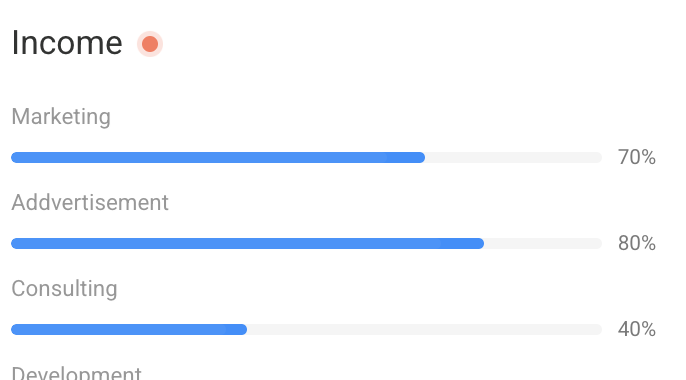Click the gray unfilled part of Consulting bar
Screen dimensions: 686x380
point(425,329)
